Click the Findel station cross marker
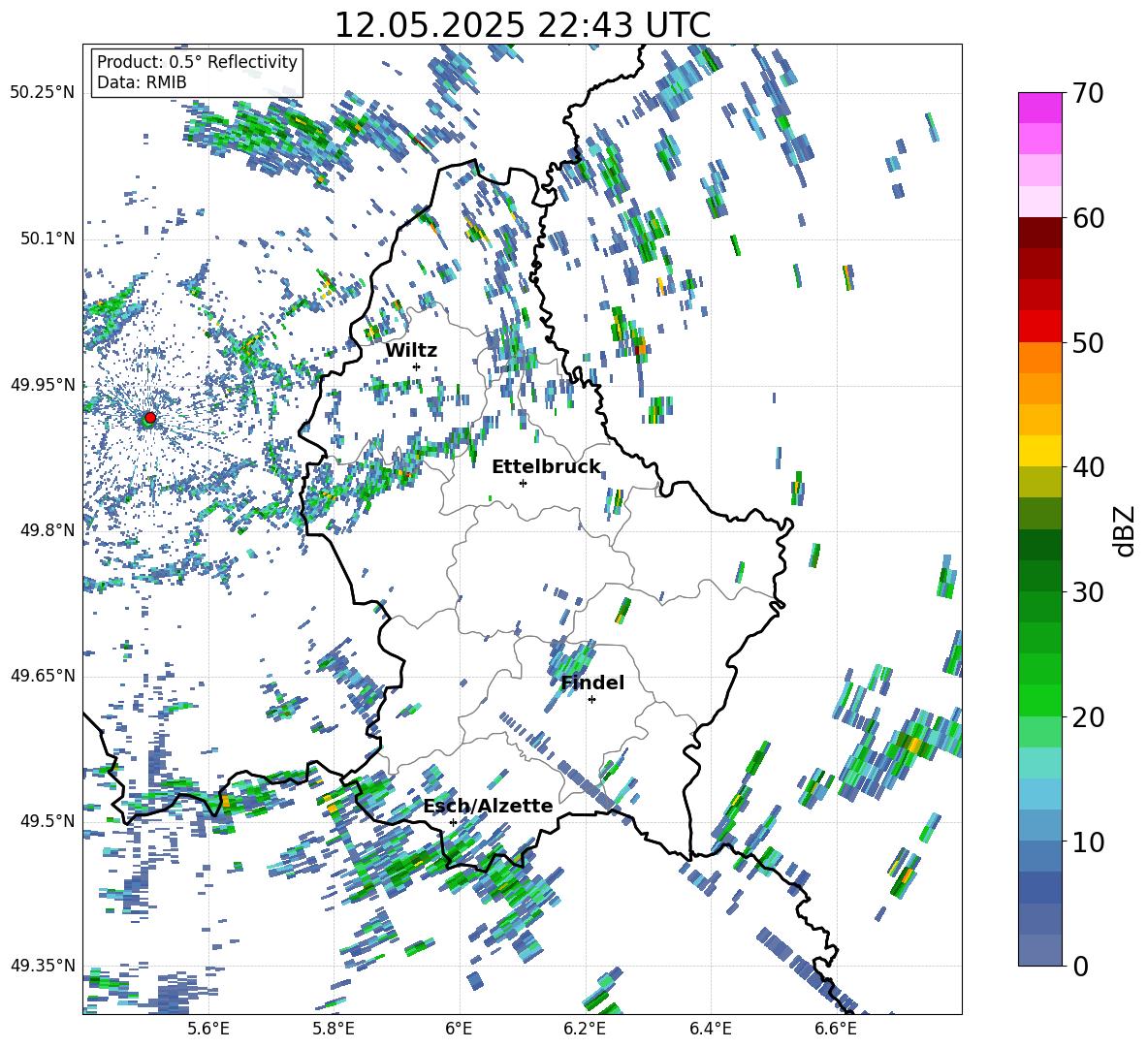This screenshot has height=1048, width=1148. coord(591,700)
